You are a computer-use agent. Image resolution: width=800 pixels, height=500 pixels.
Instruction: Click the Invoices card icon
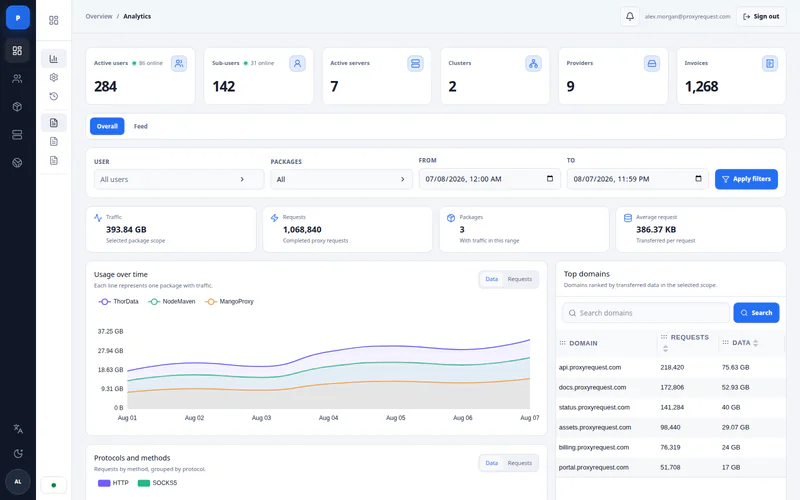point(770,64)
